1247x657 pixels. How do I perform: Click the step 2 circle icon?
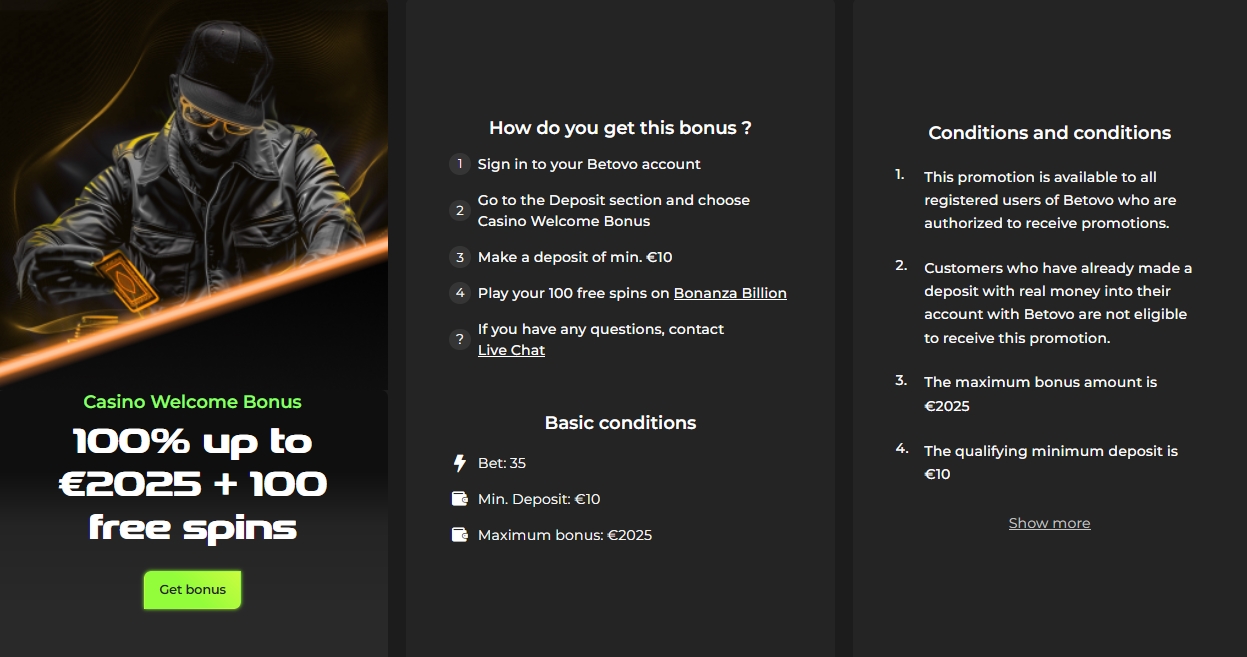coord(460,210)
